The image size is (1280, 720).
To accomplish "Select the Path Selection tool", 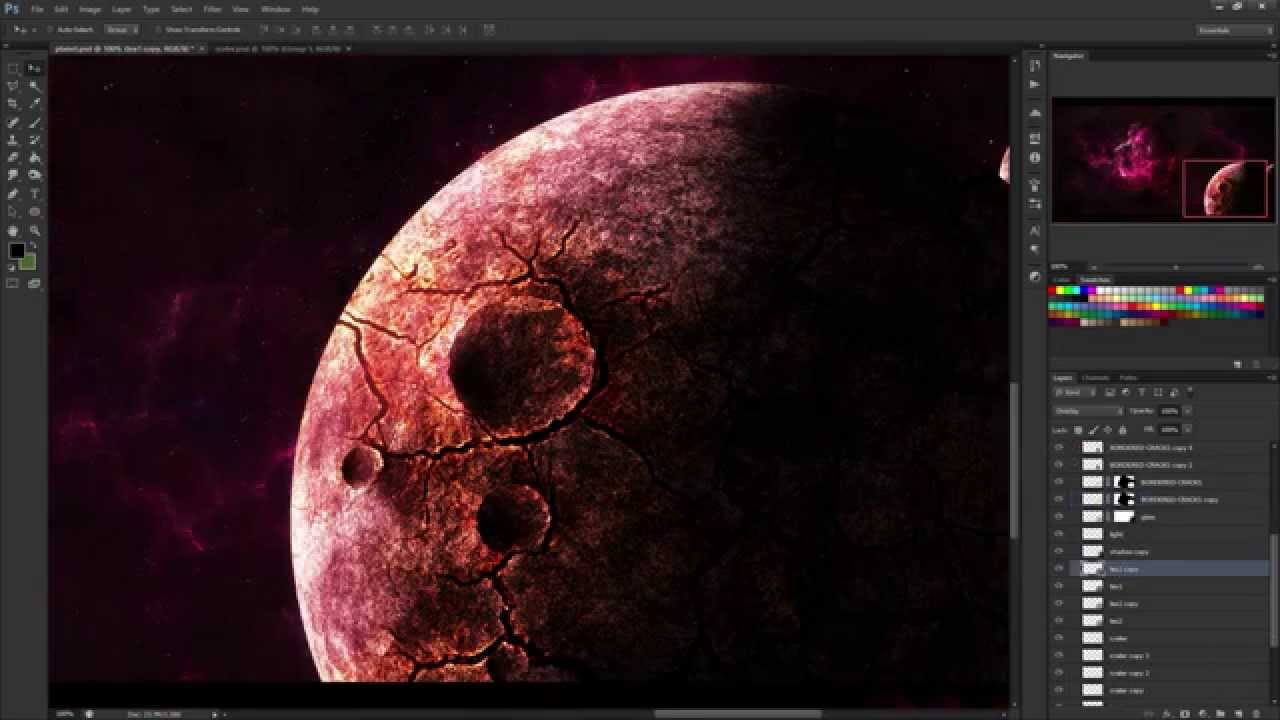I will (13, 212).
